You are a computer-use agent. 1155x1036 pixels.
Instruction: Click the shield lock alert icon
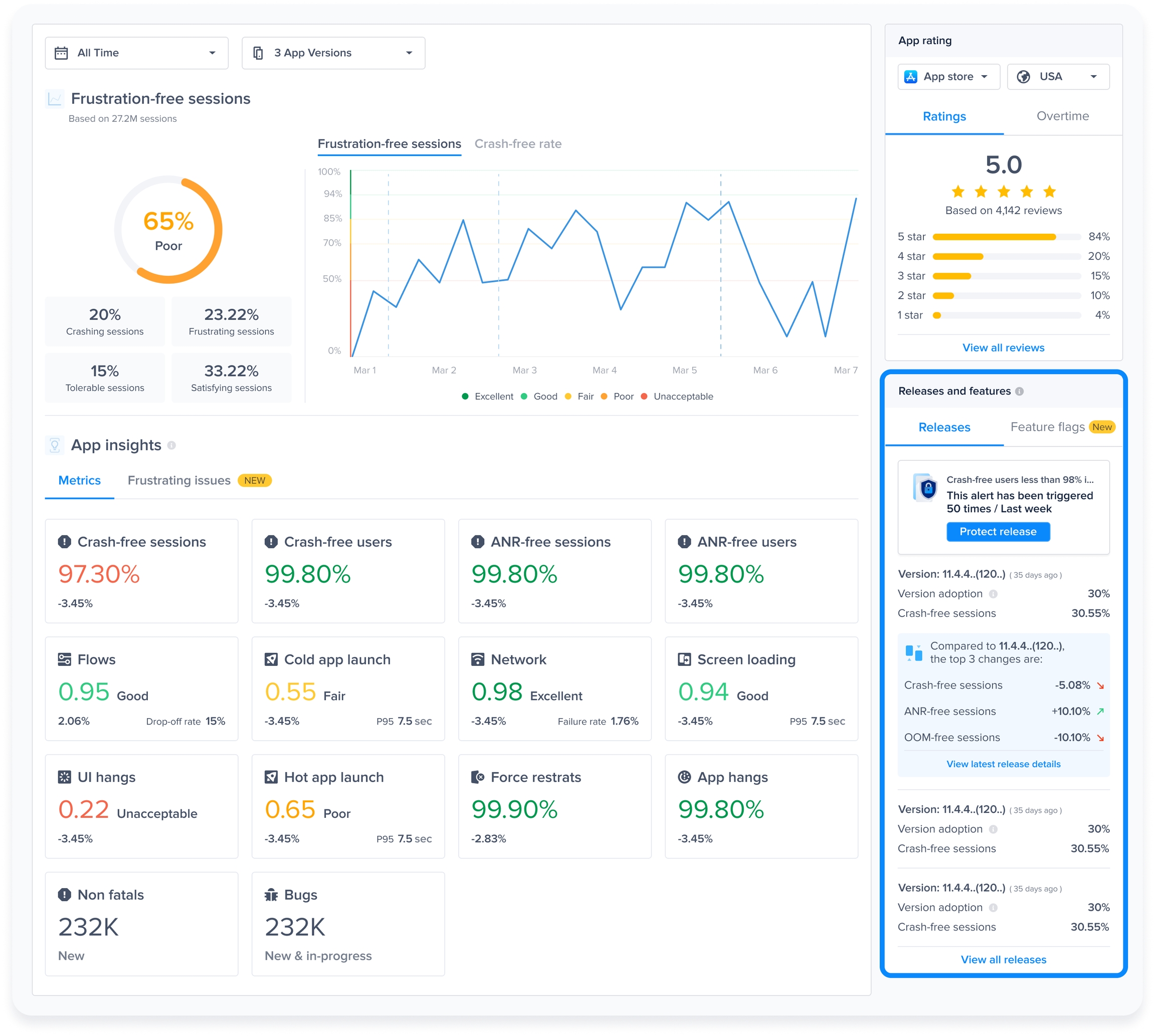(x=927, y=488)
